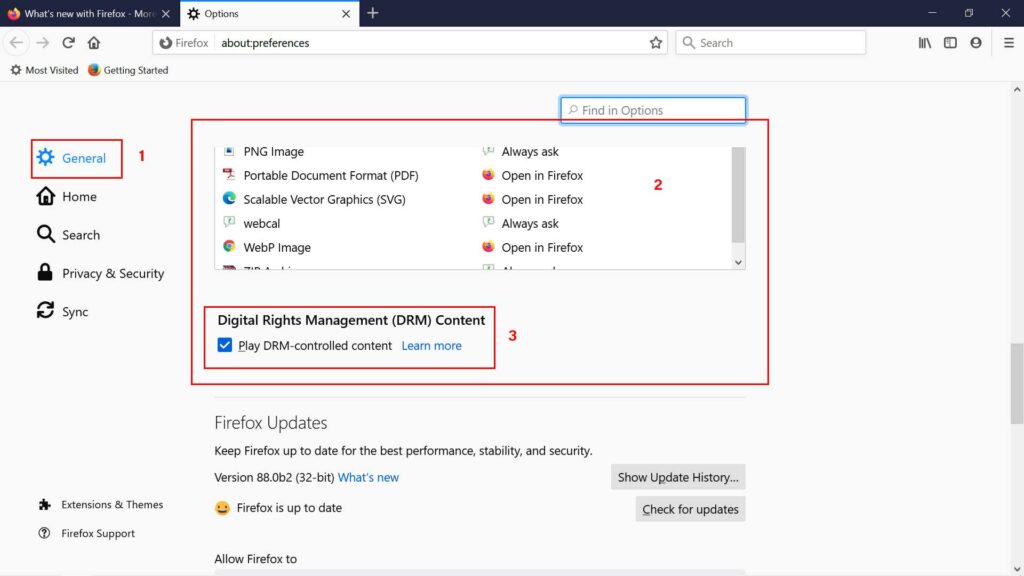Click the WebP Chrome file type icon
This screenshot has width=1024, height=576.
(x=229, y=246)
